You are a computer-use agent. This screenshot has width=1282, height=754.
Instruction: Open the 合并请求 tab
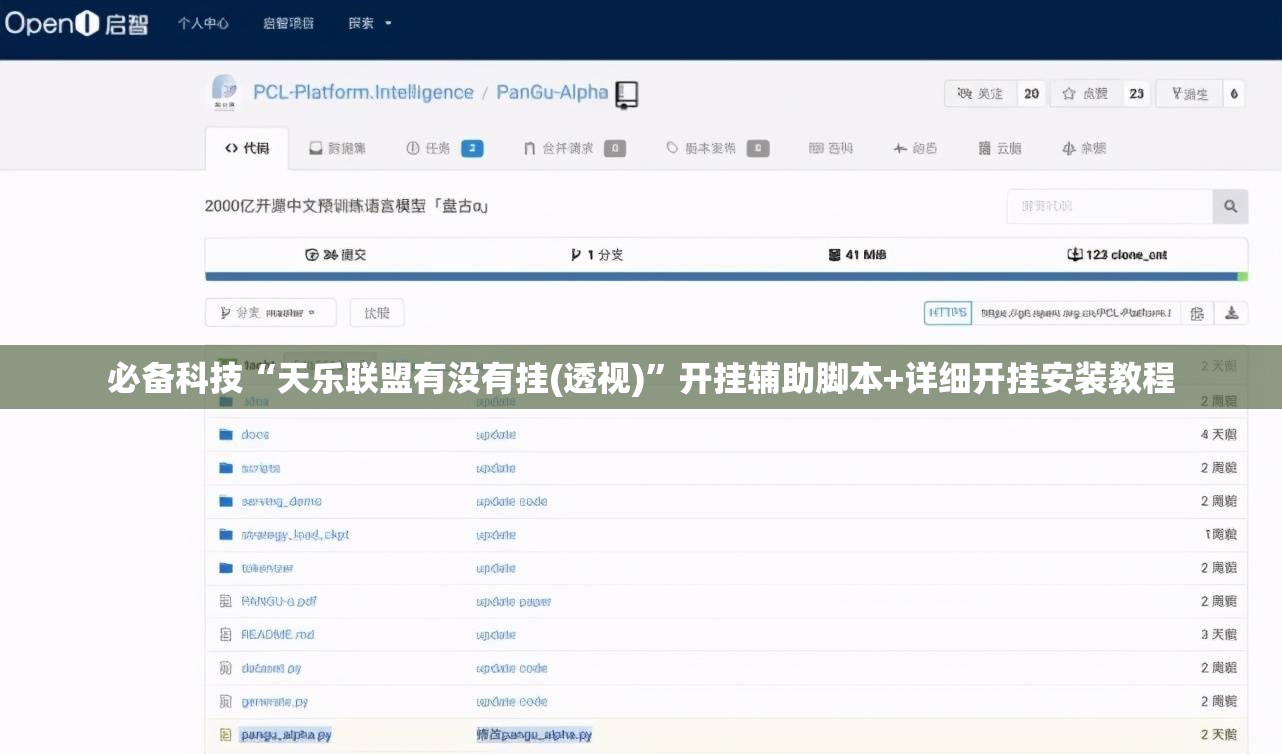(x=574, y=148)
